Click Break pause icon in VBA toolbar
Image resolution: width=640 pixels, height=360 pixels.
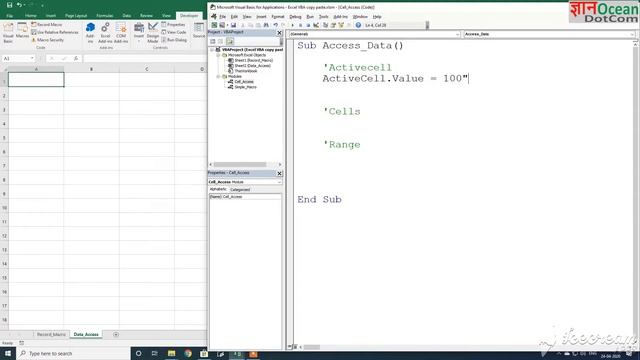click(300, 25)
